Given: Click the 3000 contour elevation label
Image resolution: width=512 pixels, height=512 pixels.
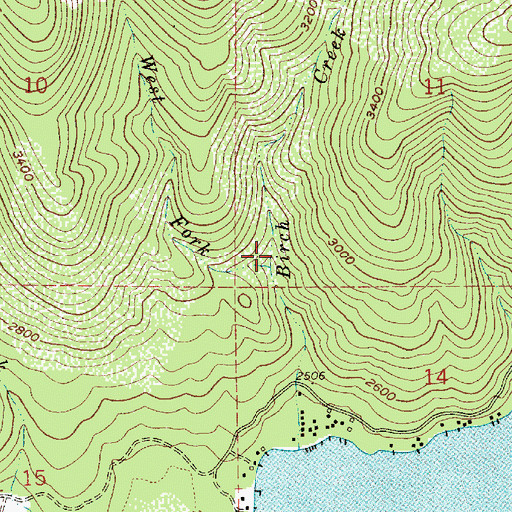Looking at the screenshot, I should 342,250.
